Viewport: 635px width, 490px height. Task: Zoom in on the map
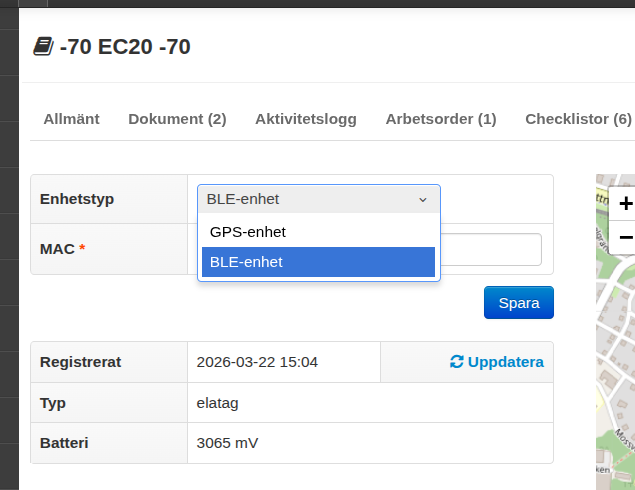point(625,204)
